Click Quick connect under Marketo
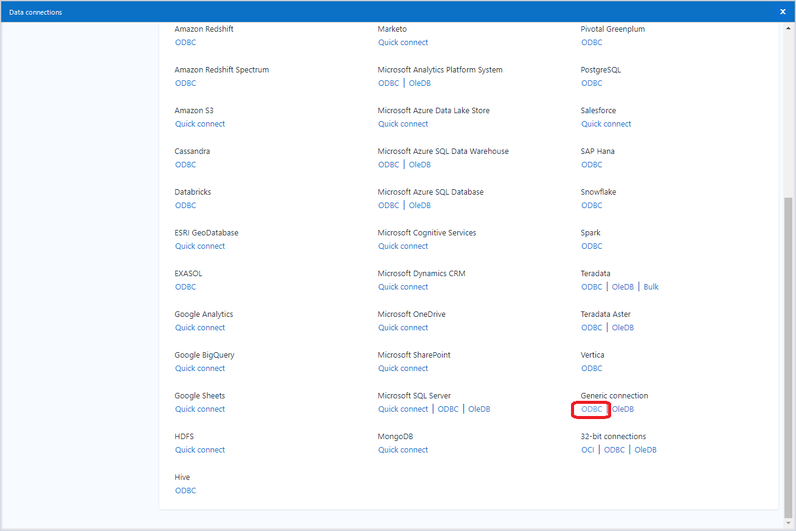 click(403, 43)
